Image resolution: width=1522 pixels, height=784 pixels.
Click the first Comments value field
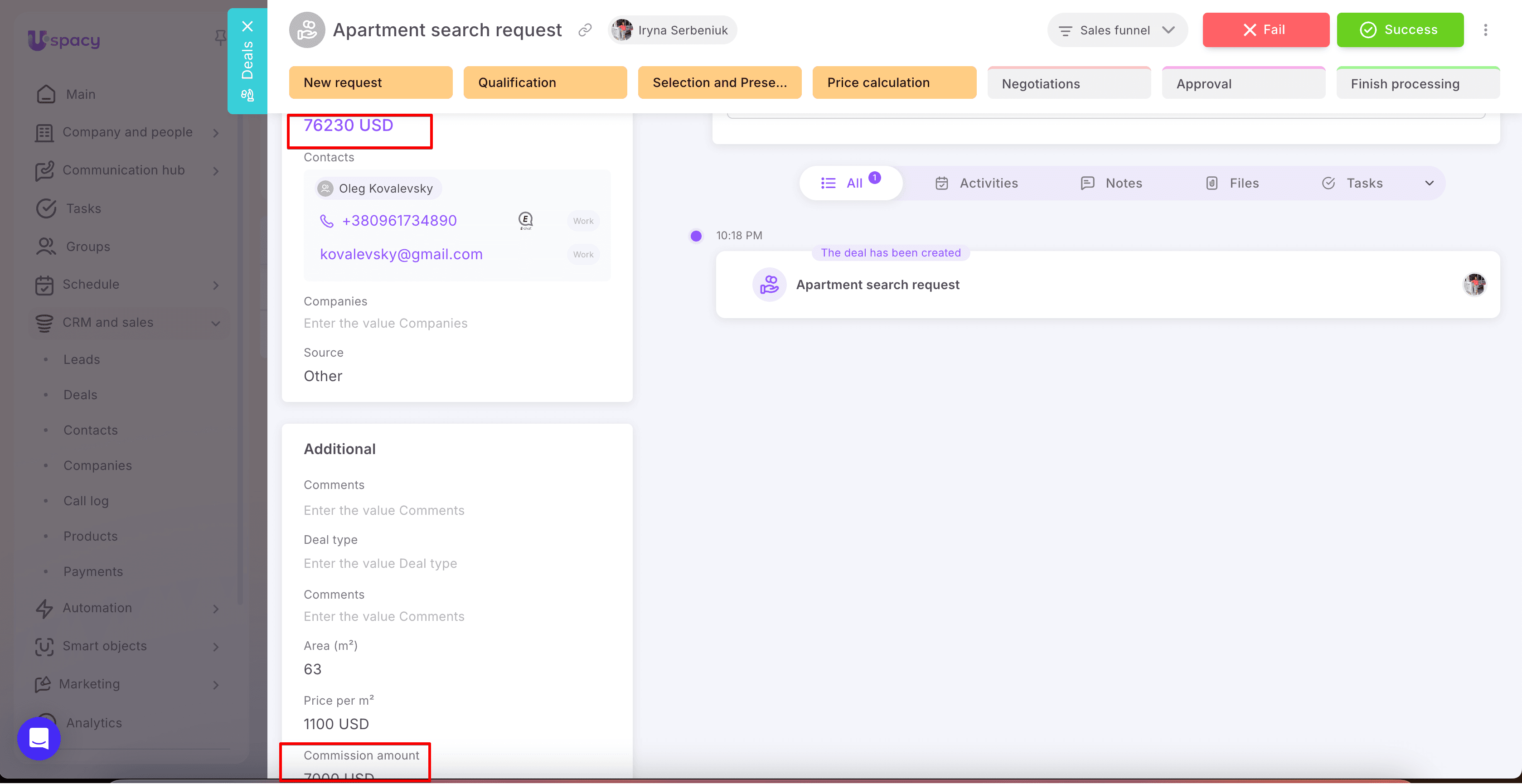point(384,510)
